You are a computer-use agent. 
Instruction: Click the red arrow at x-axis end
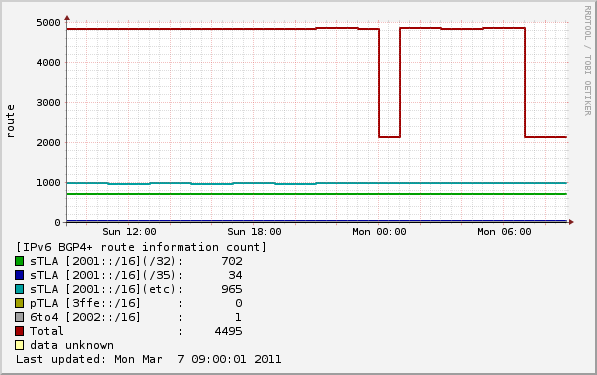[x=571, y=222]
